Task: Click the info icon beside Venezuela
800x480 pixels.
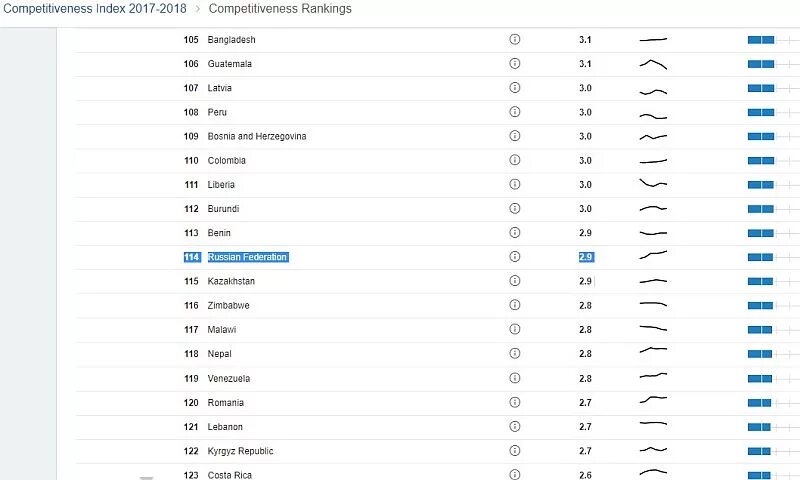Action: [515, 378]
